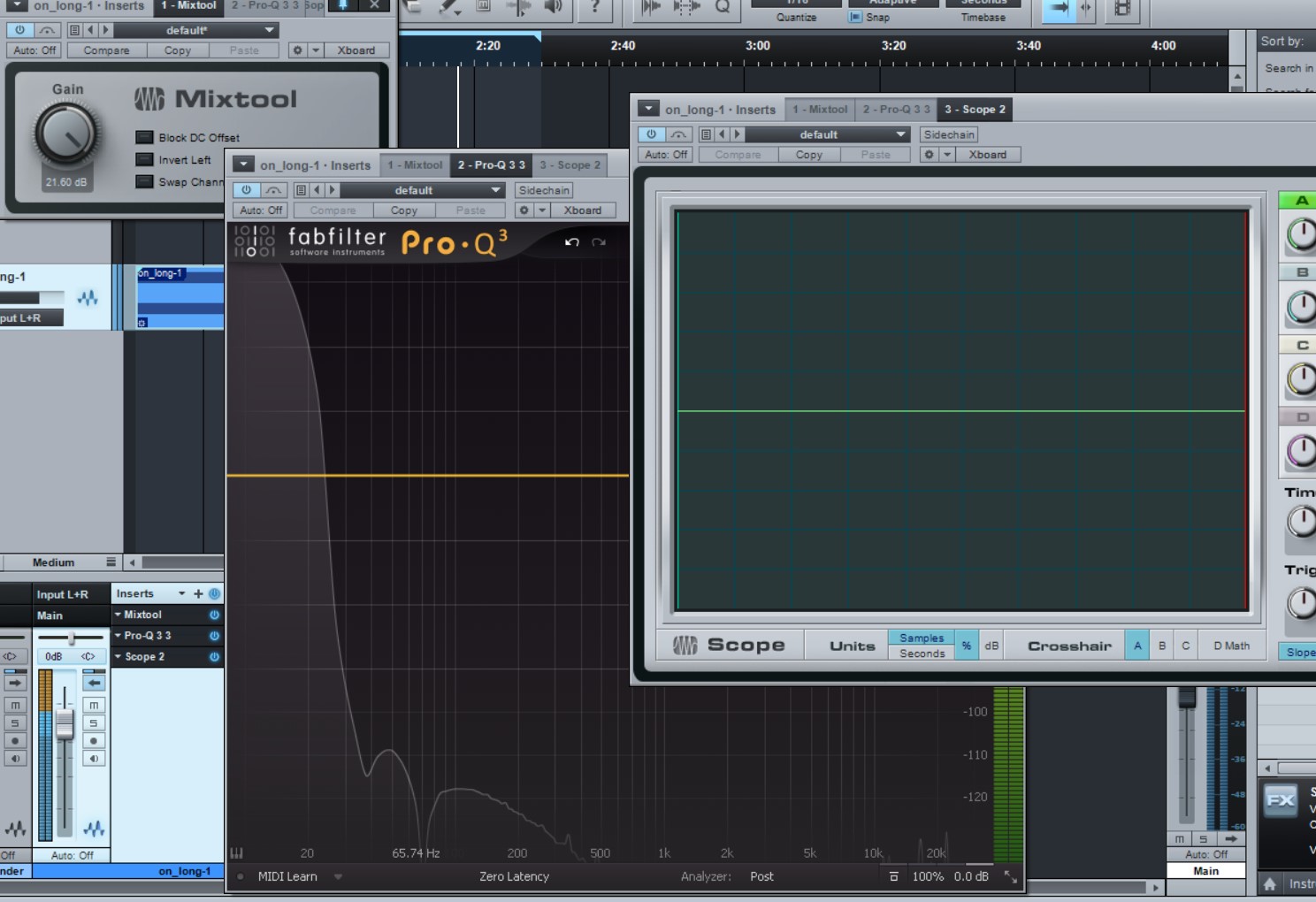
Task: Switch to 3 - Scope 2 tab in Pro-Q window
Action: pos(570,165)
